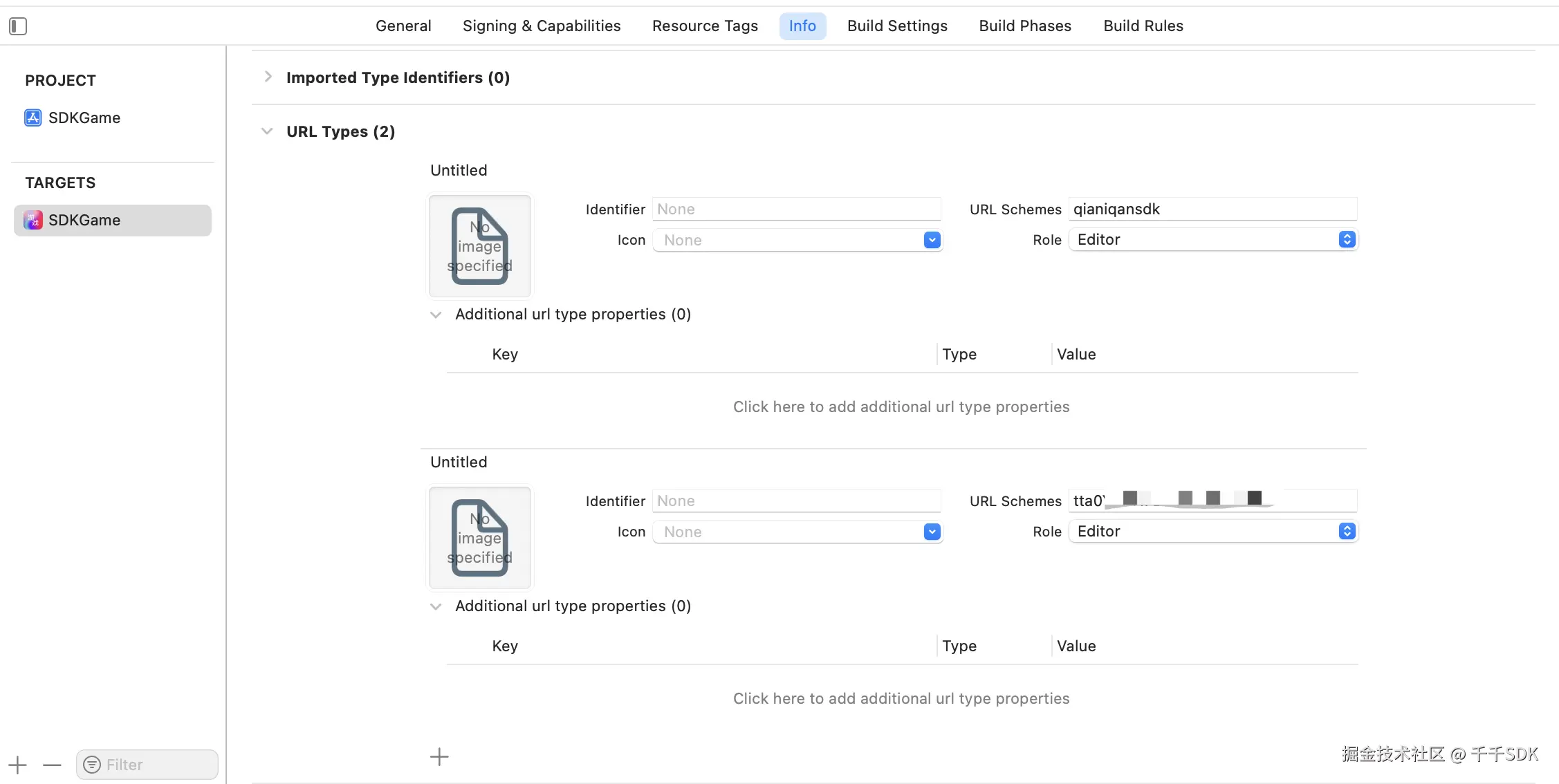The image size is (1559, 784).
Task: Select the SDKGame target app icon
Action: point(33,220)
